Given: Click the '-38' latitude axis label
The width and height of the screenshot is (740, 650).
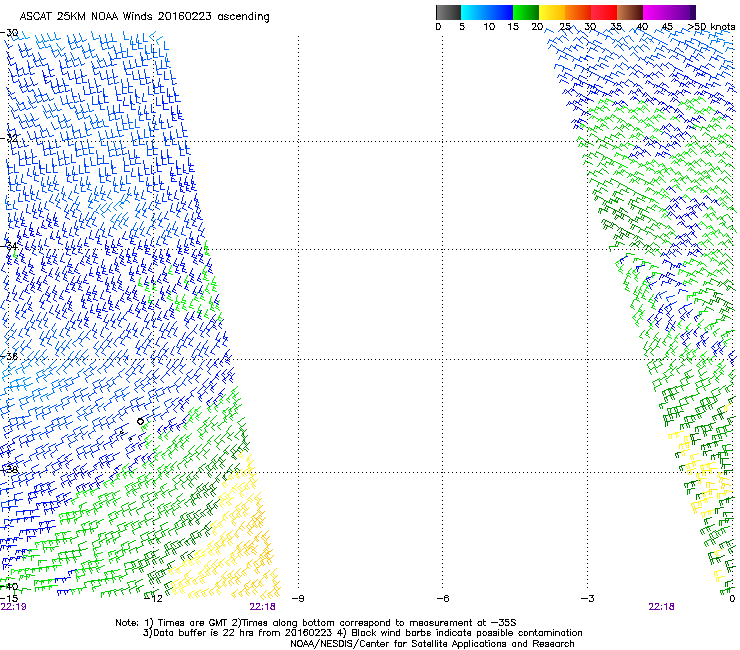Looking at the screenshot, I should tap(9, 470).
